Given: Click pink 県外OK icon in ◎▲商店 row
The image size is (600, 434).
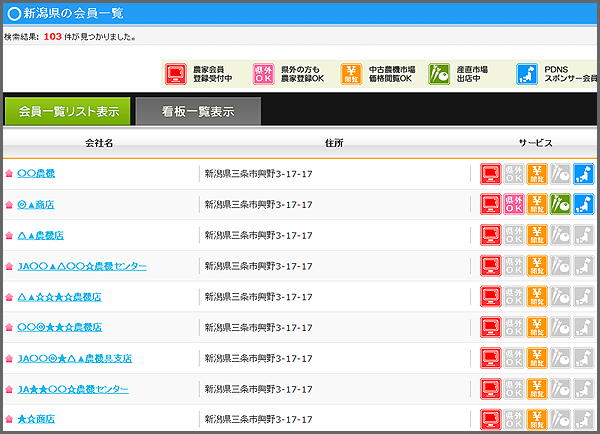Looking at the screenshot, I should pos(514,204).
